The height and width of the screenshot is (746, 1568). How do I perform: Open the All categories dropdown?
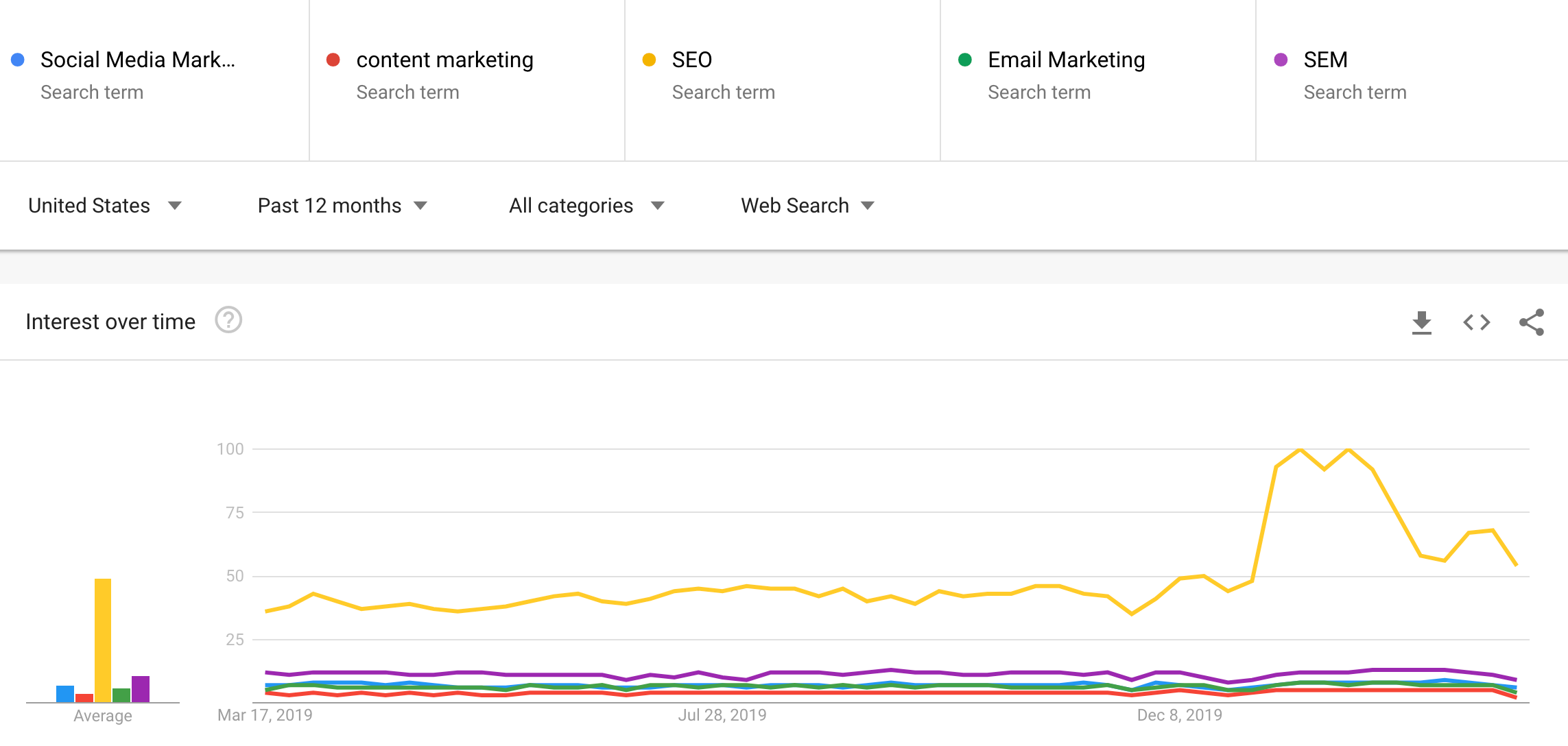(586, 206)
